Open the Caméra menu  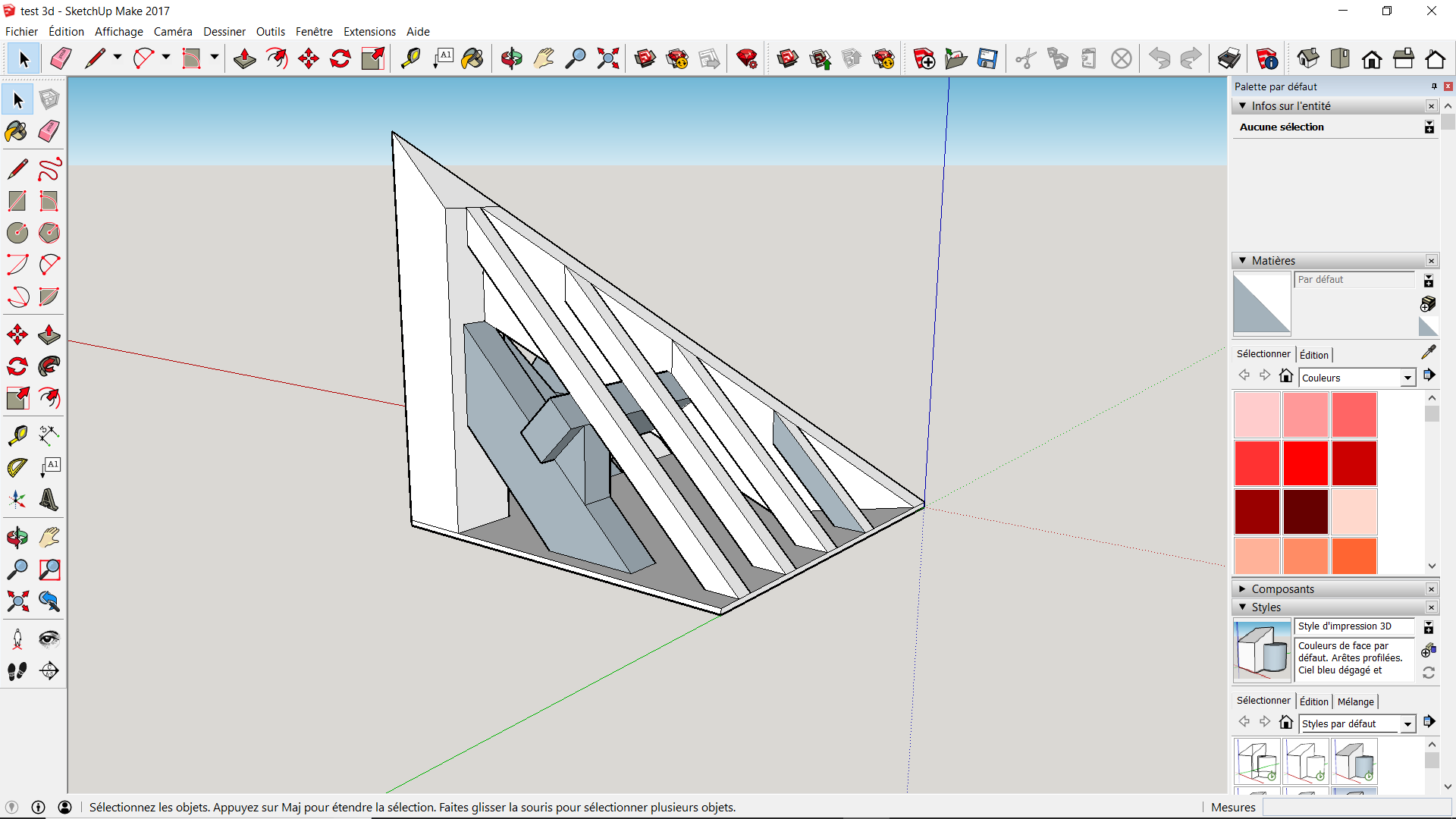coord(173,32)
